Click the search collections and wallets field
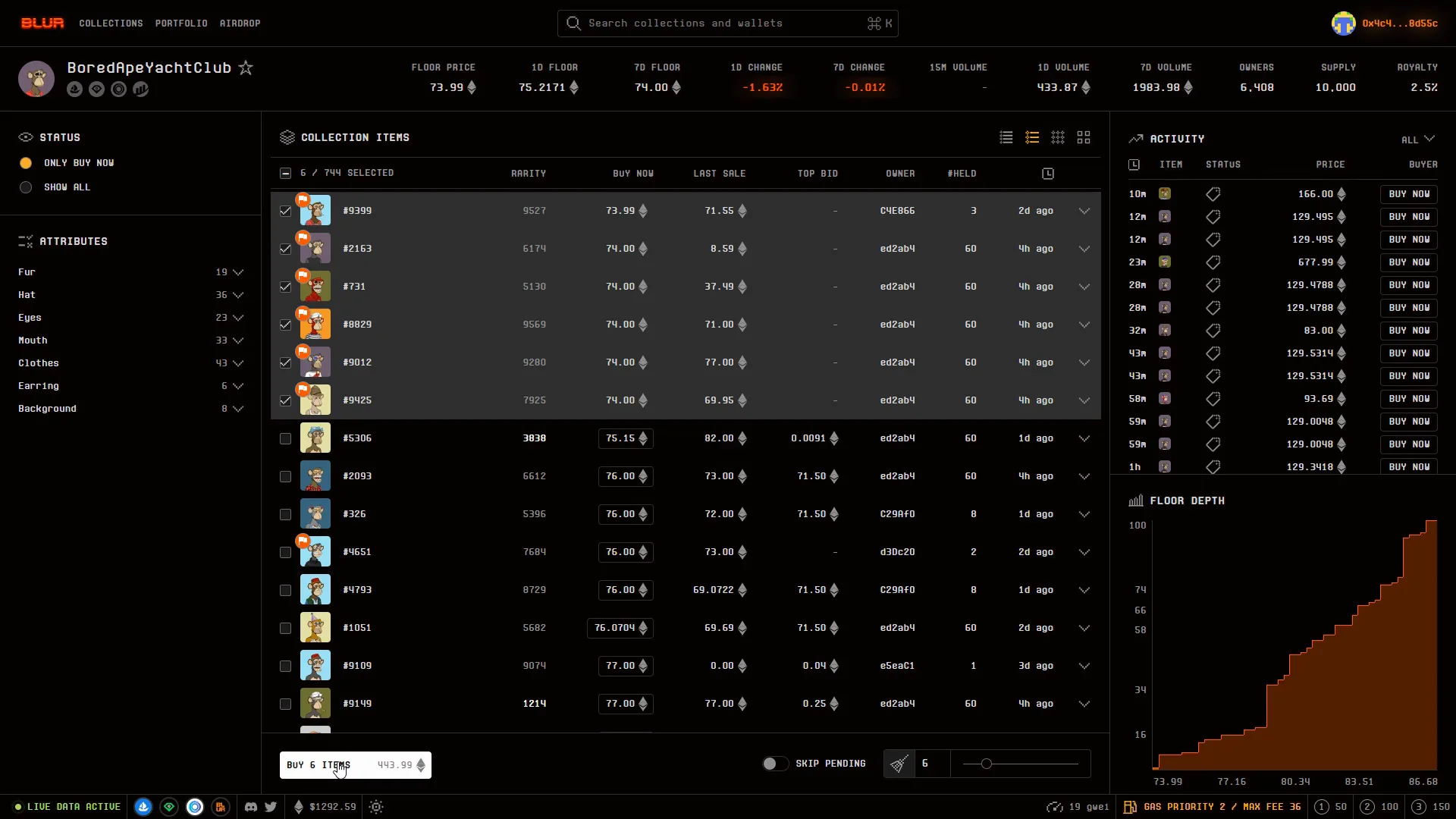The image size is (1456, 819). (728, 24)
